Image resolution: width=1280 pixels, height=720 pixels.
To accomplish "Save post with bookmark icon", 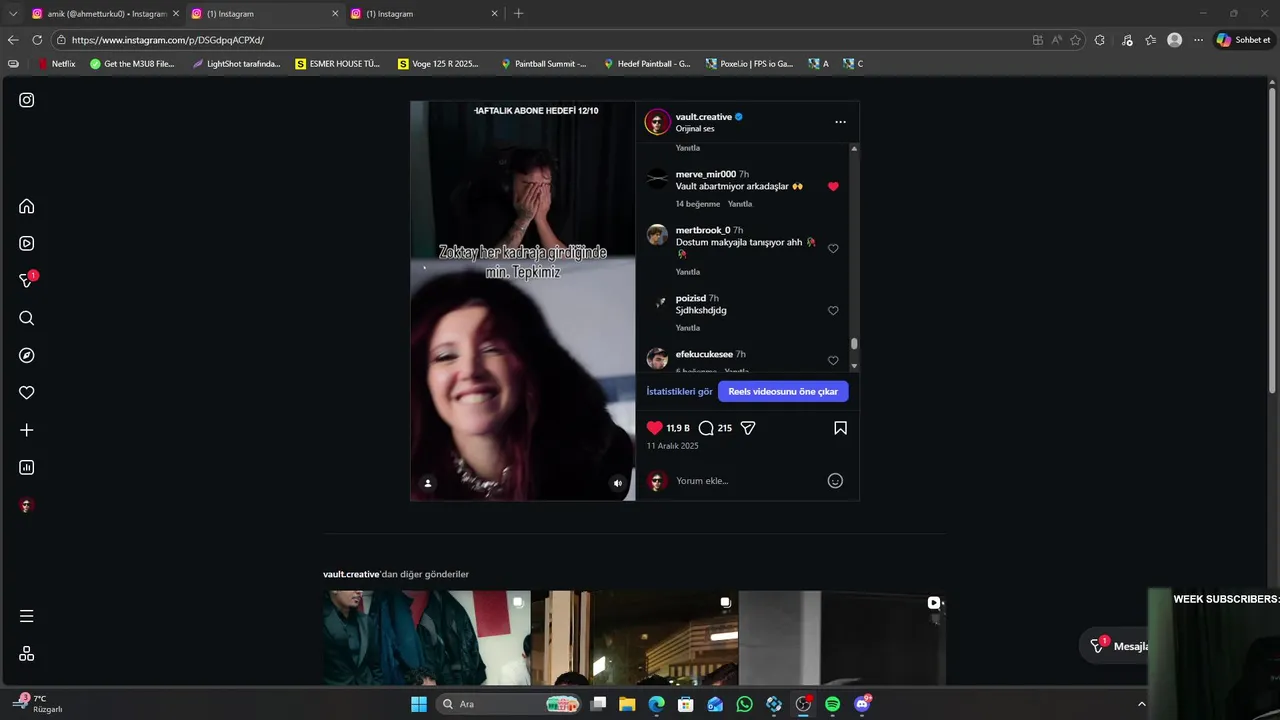I will [x=840, y=428].
